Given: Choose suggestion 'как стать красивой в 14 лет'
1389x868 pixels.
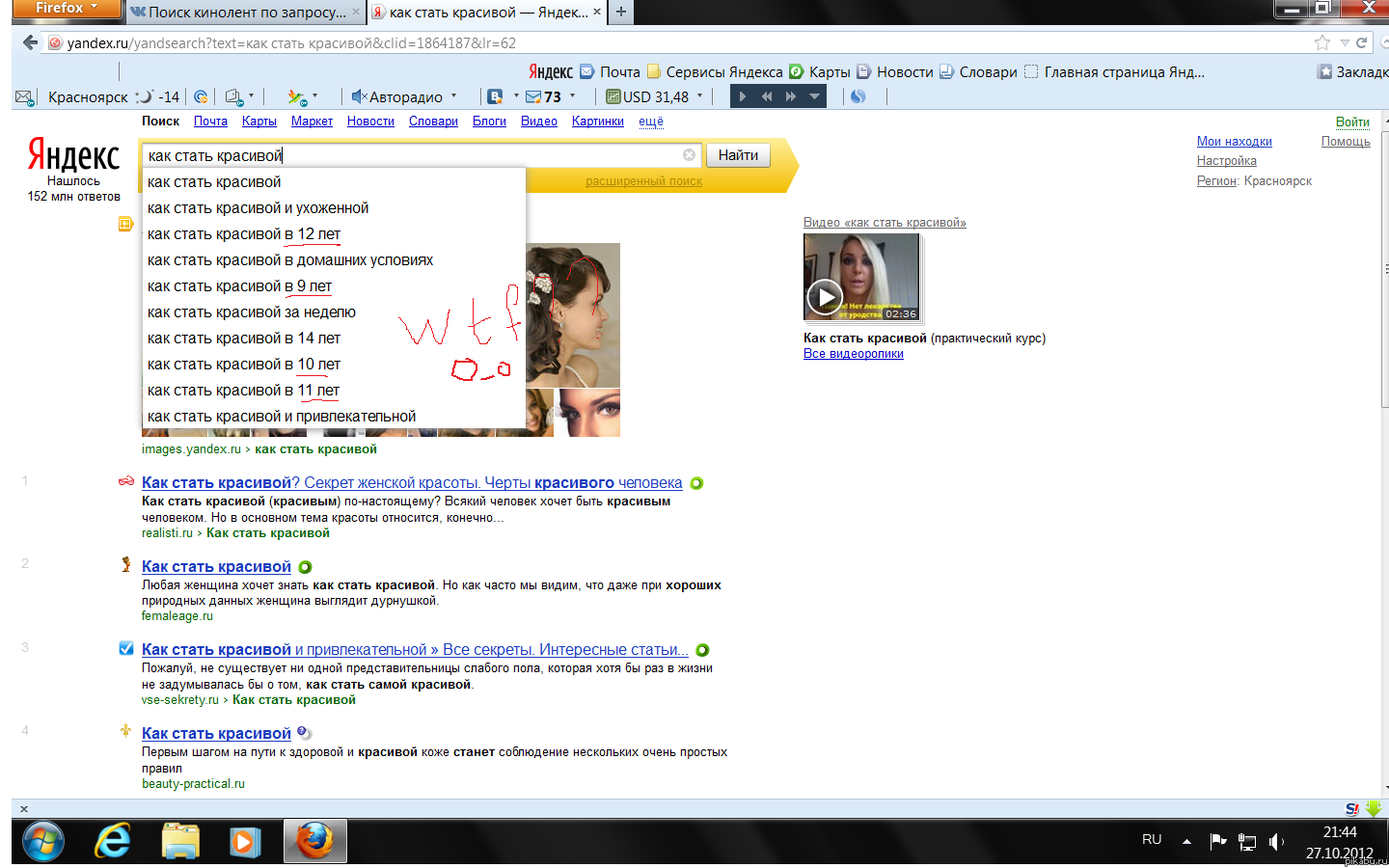Looking at the screenshot, I should coord(335,339).
